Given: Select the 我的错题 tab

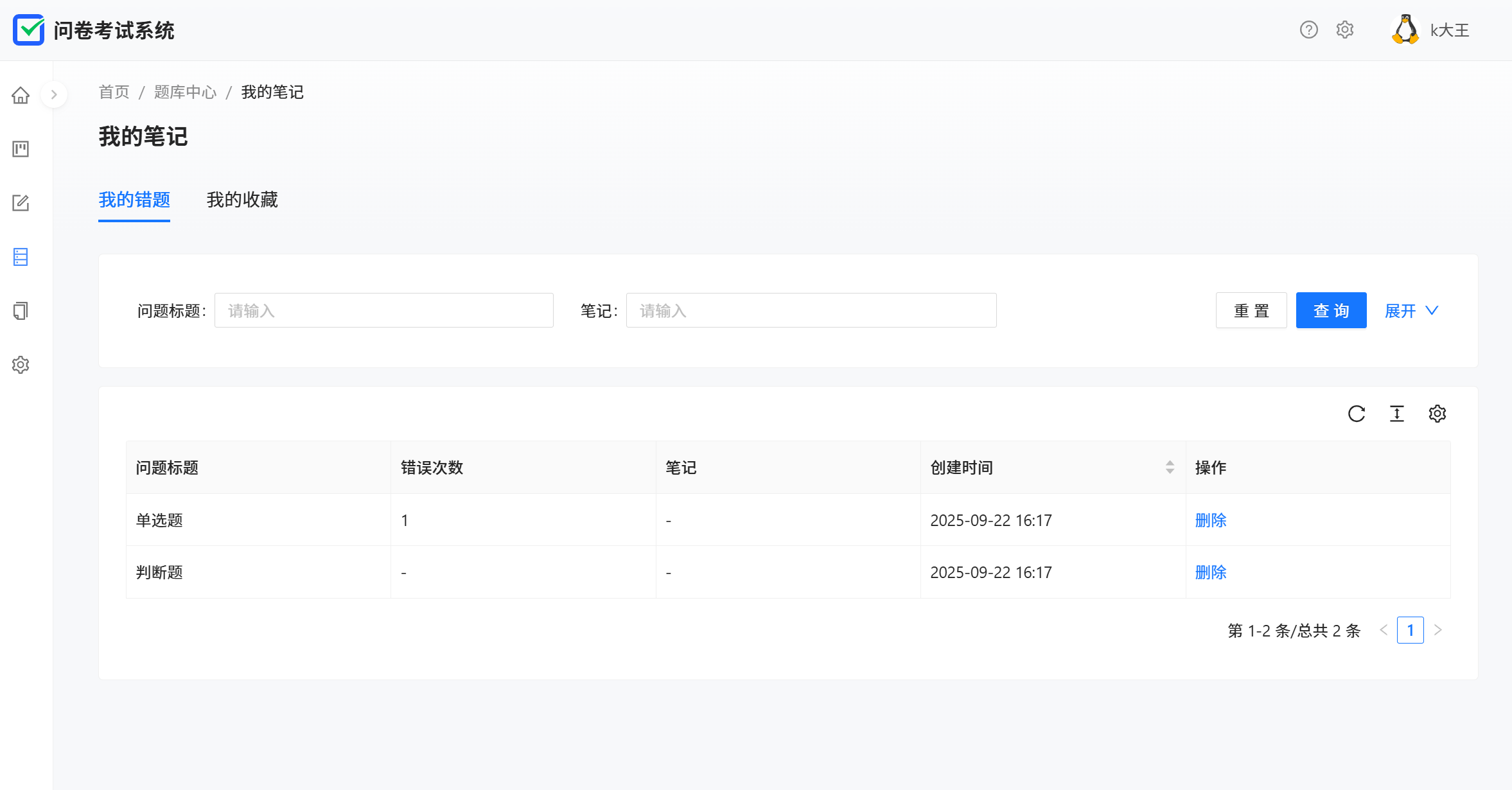Looking at the screenshot, I should (x=134, y=200).
